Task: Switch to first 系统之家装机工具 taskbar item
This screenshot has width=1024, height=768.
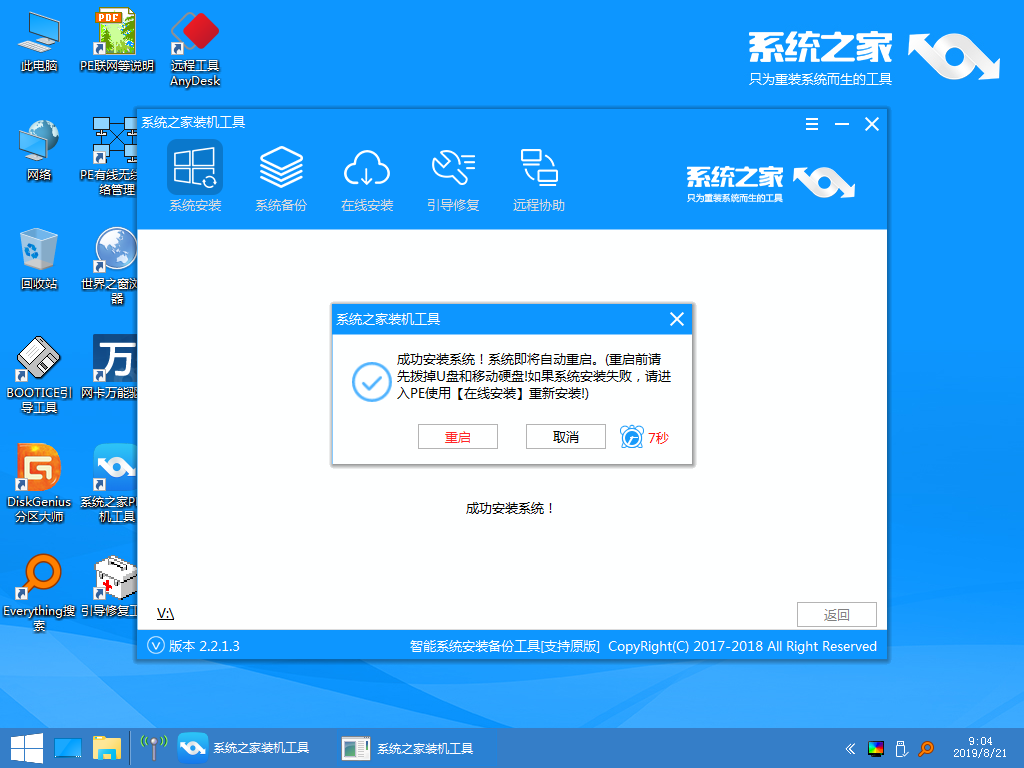Action: [244, 748]
